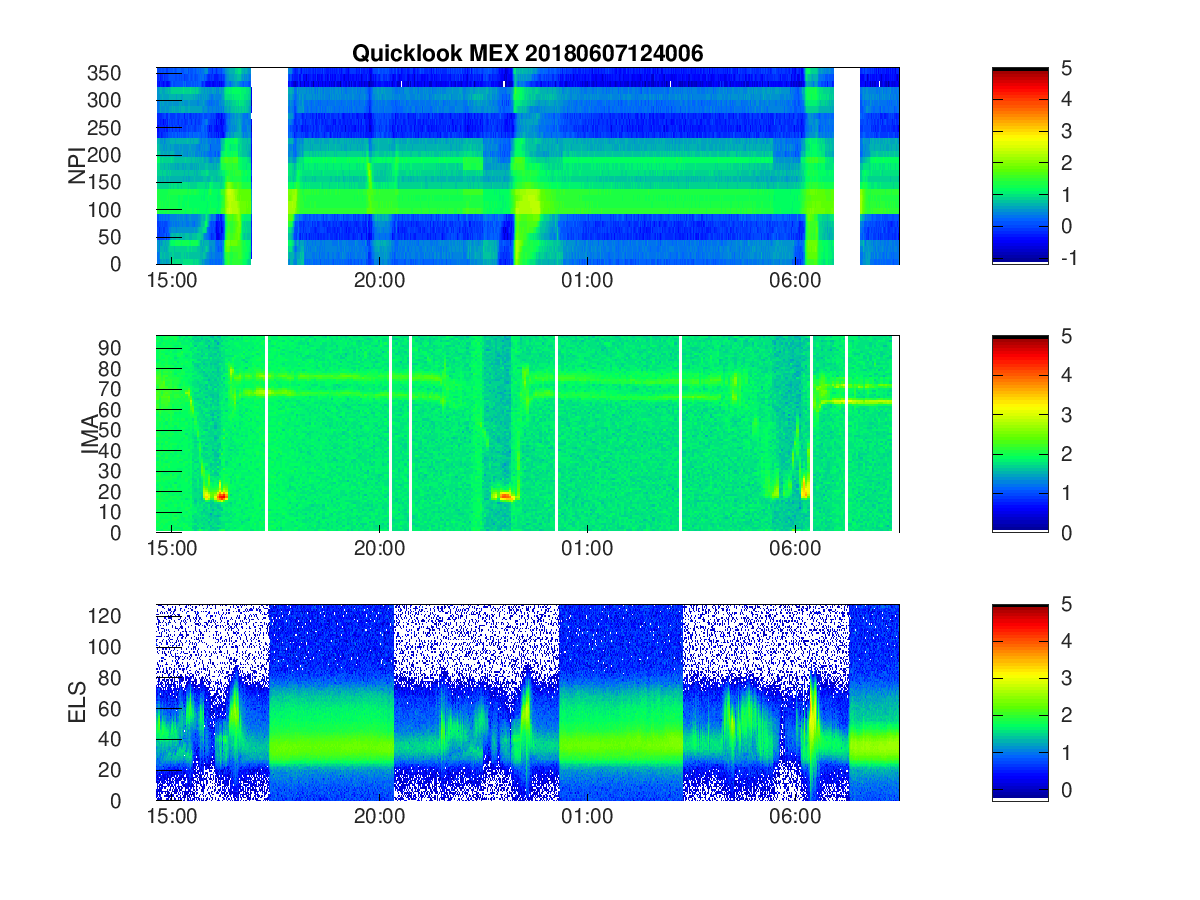This screenshot has width=1200, height=900.
Task: Click the NPI panel colorbar
Action: 1020,166
